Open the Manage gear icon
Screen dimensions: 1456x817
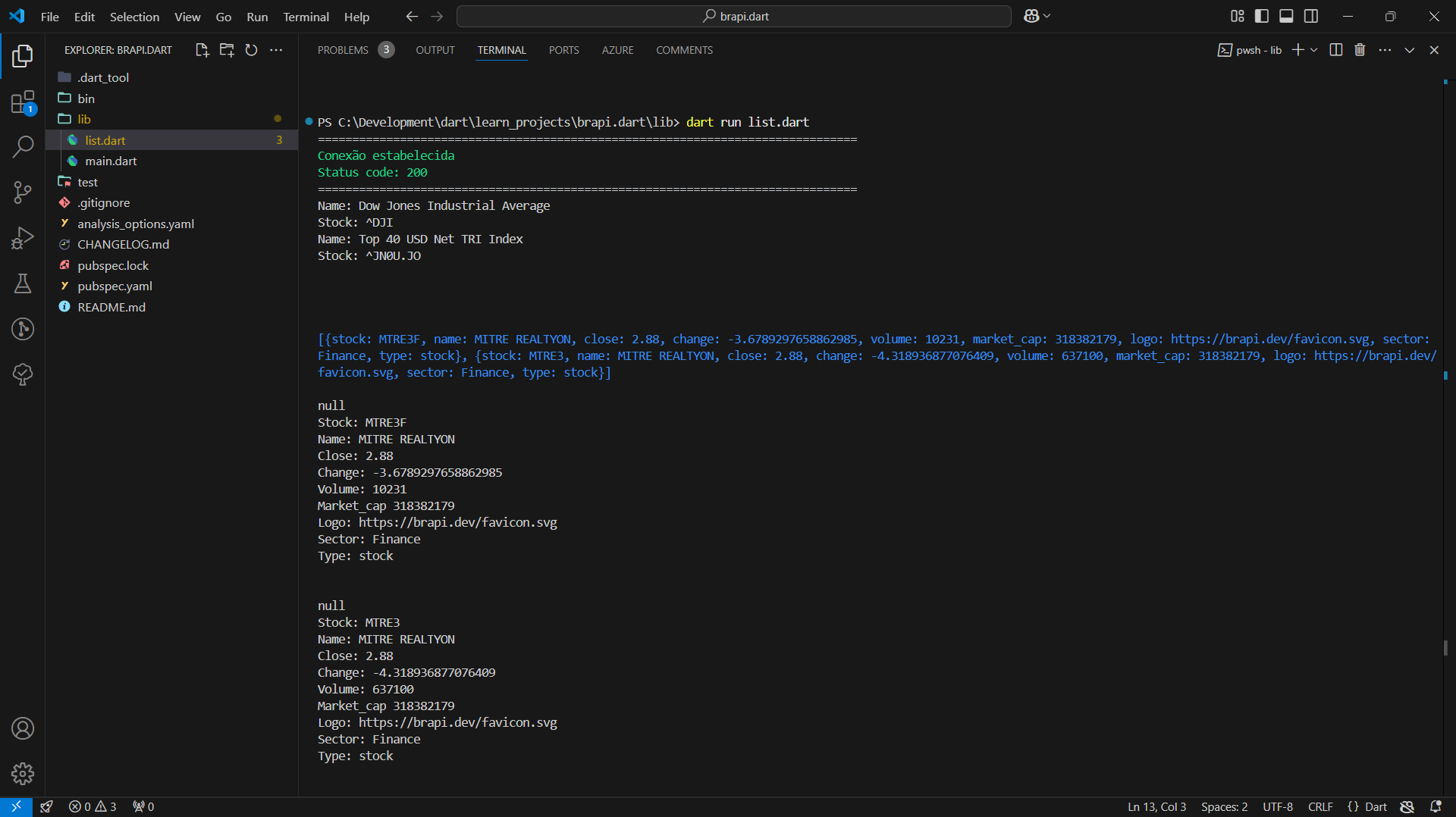tap(23, 774)
